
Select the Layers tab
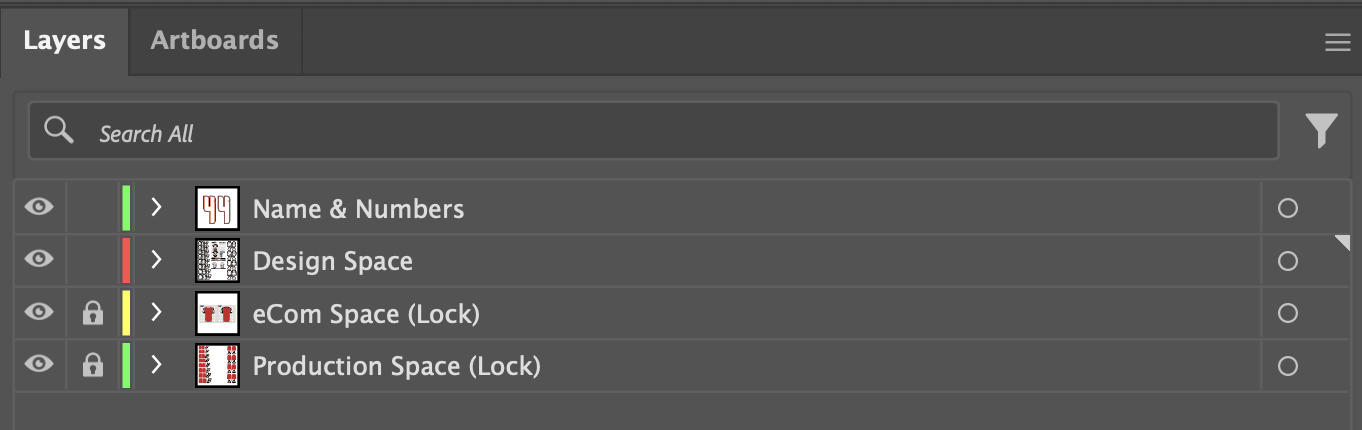[x=64, y=41]
